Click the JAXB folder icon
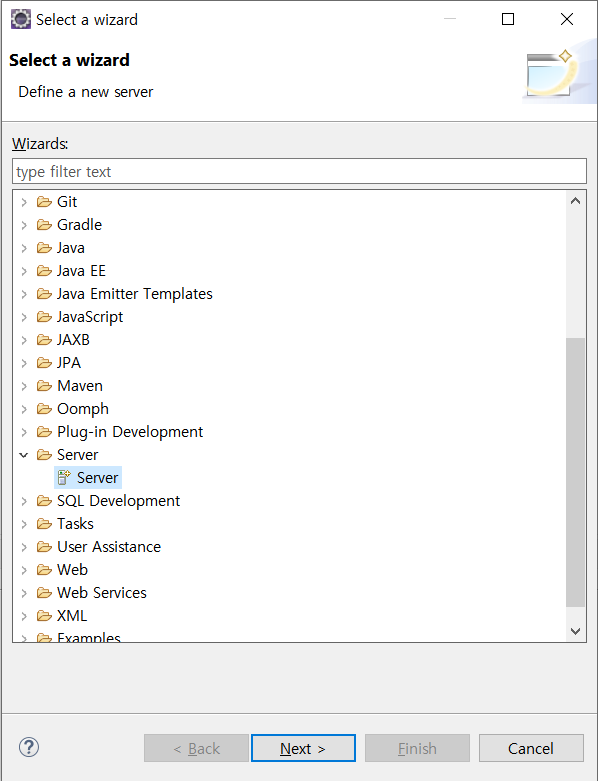The image size is (598, 781). (x=44, y=340)
